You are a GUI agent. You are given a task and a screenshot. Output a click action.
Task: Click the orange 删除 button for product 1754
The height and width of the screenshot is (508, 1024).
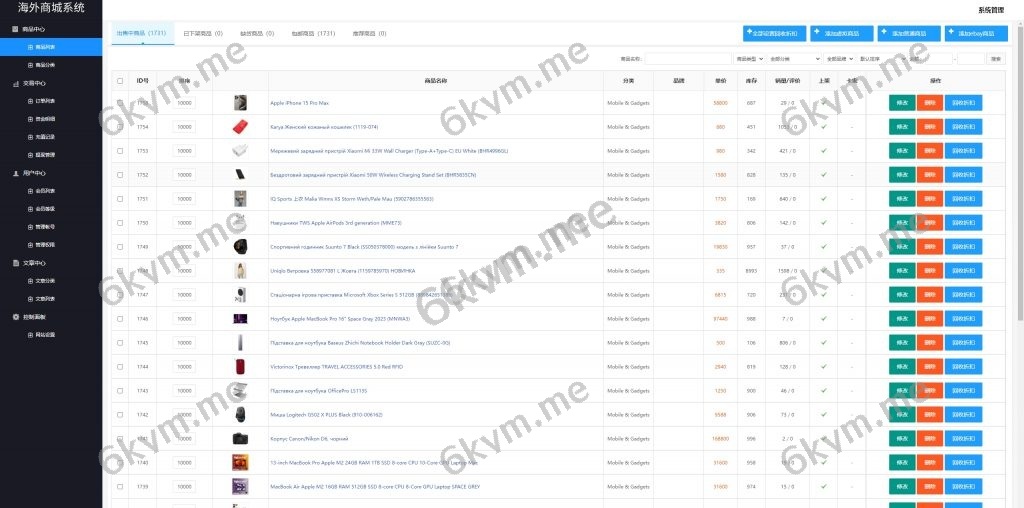click(x=930, y=127)
